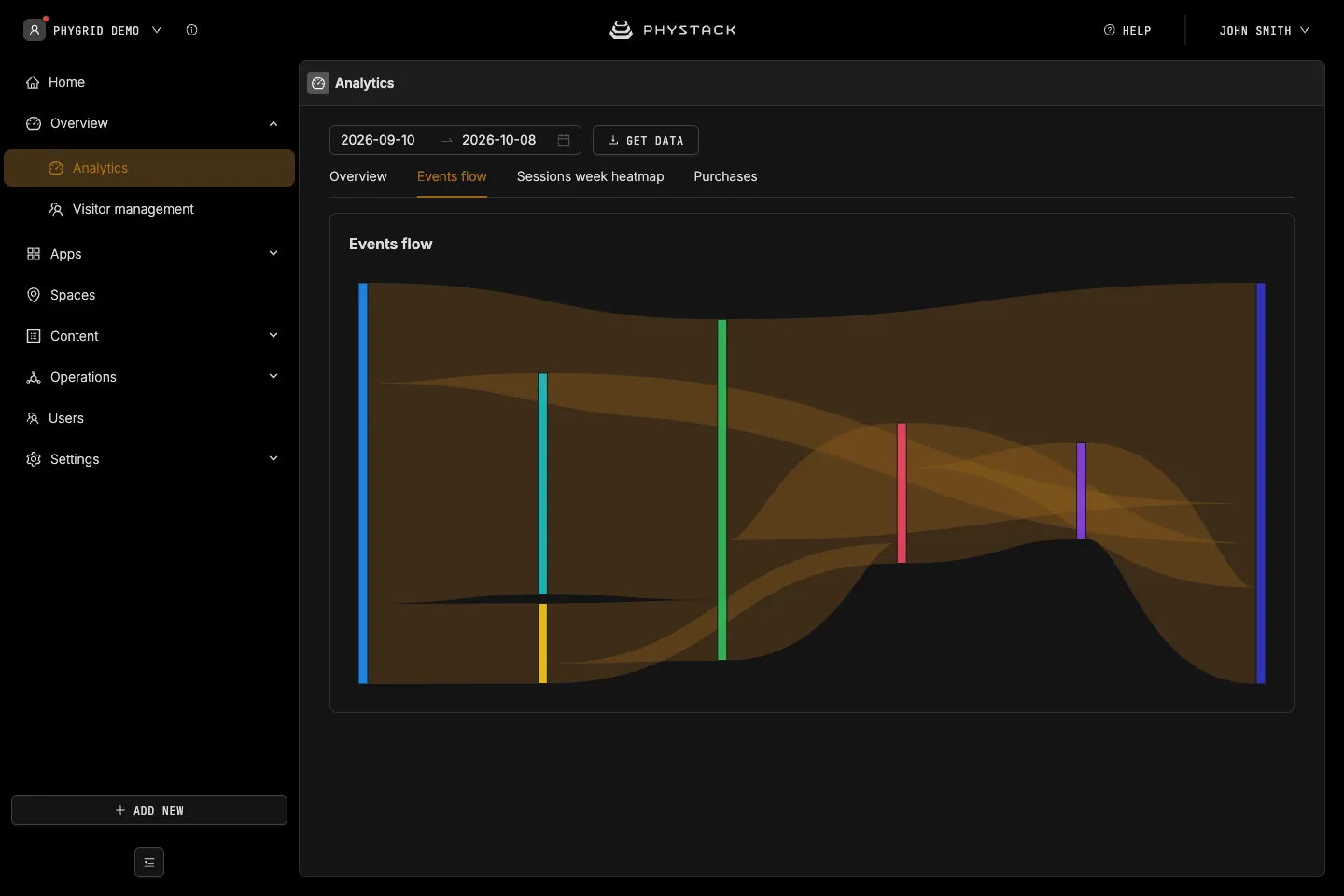1344x896 pixels.
Task: Expand the Settings section chevron
Action: pyautogui.click(x=273, y=459)
